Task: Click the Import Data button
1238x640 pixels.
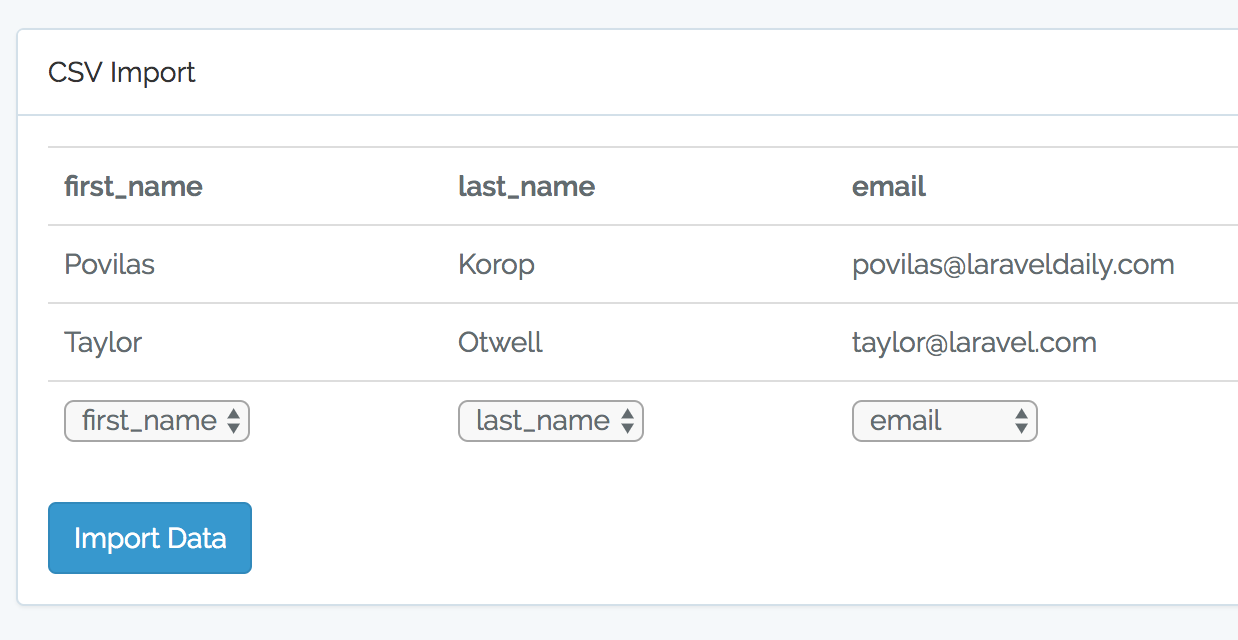Action: tap(150, 538)
